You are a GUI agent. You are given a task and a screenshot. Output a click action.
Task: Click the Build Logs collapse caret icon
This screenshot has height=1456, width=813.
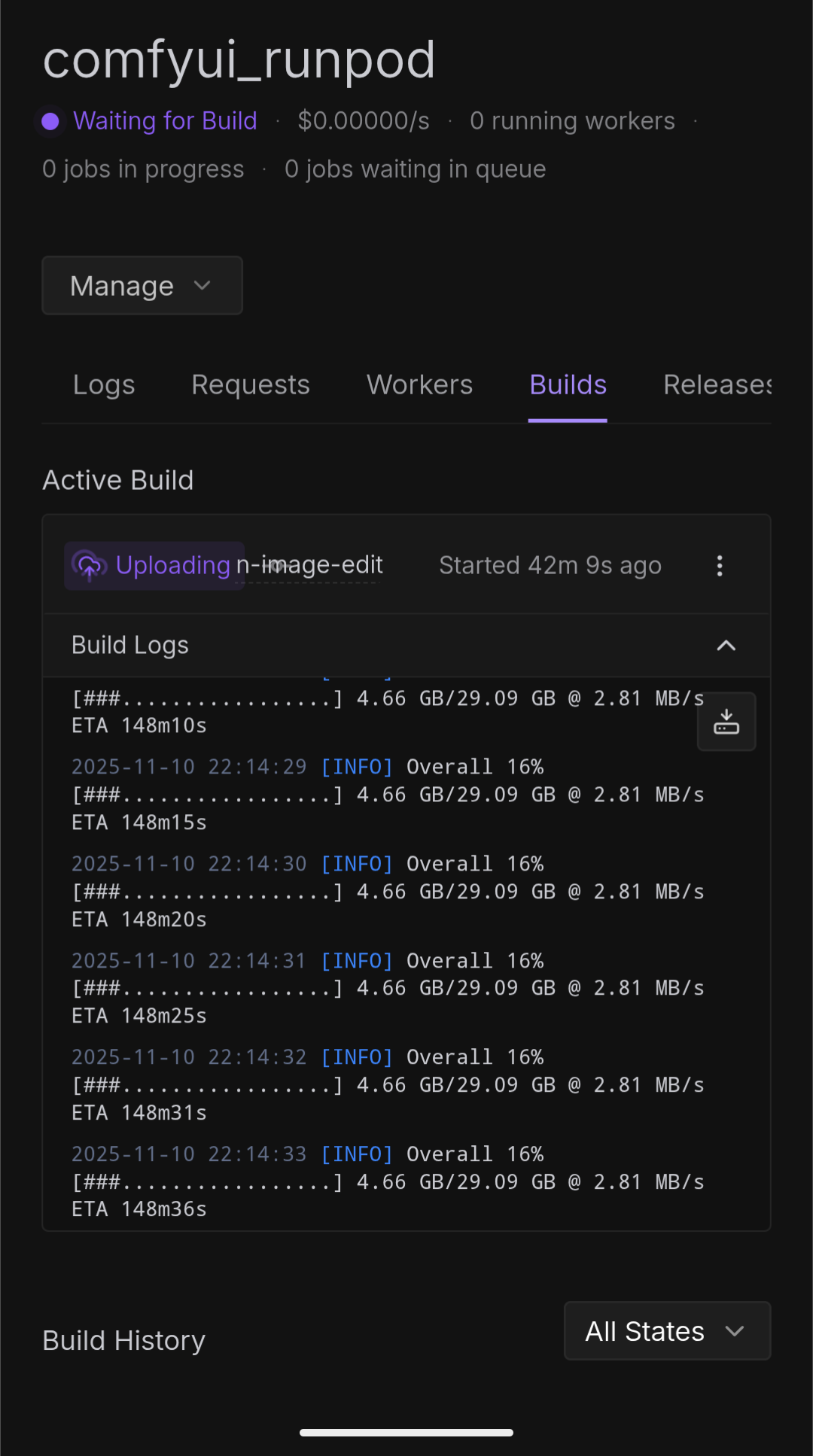pos(725,645)
